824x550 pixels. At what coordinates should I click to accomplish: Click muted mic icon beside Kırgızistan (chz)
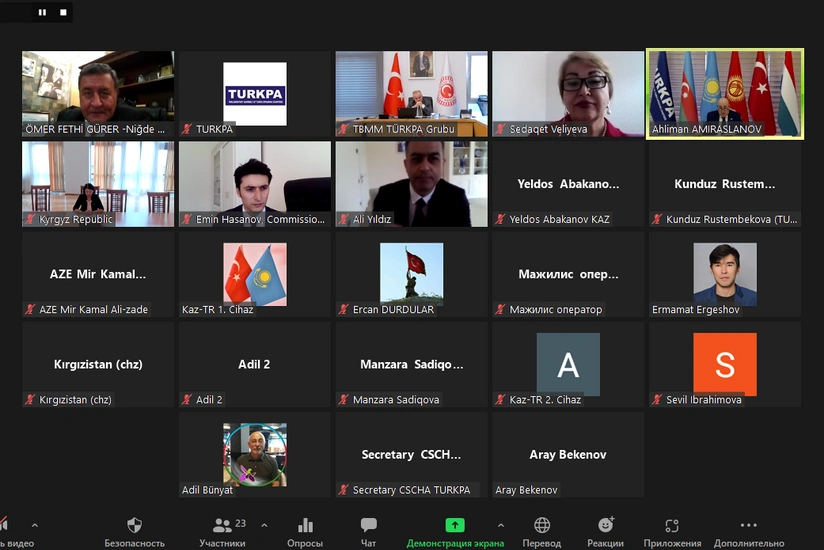30,399
